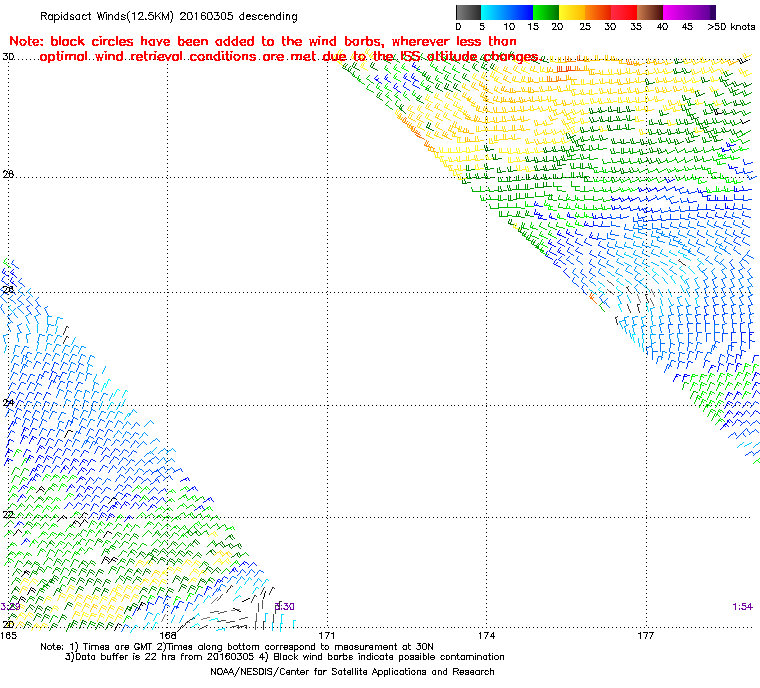The image size is (760, 688).
Task: Click the '40' color scale label
Action: (662, 27)
